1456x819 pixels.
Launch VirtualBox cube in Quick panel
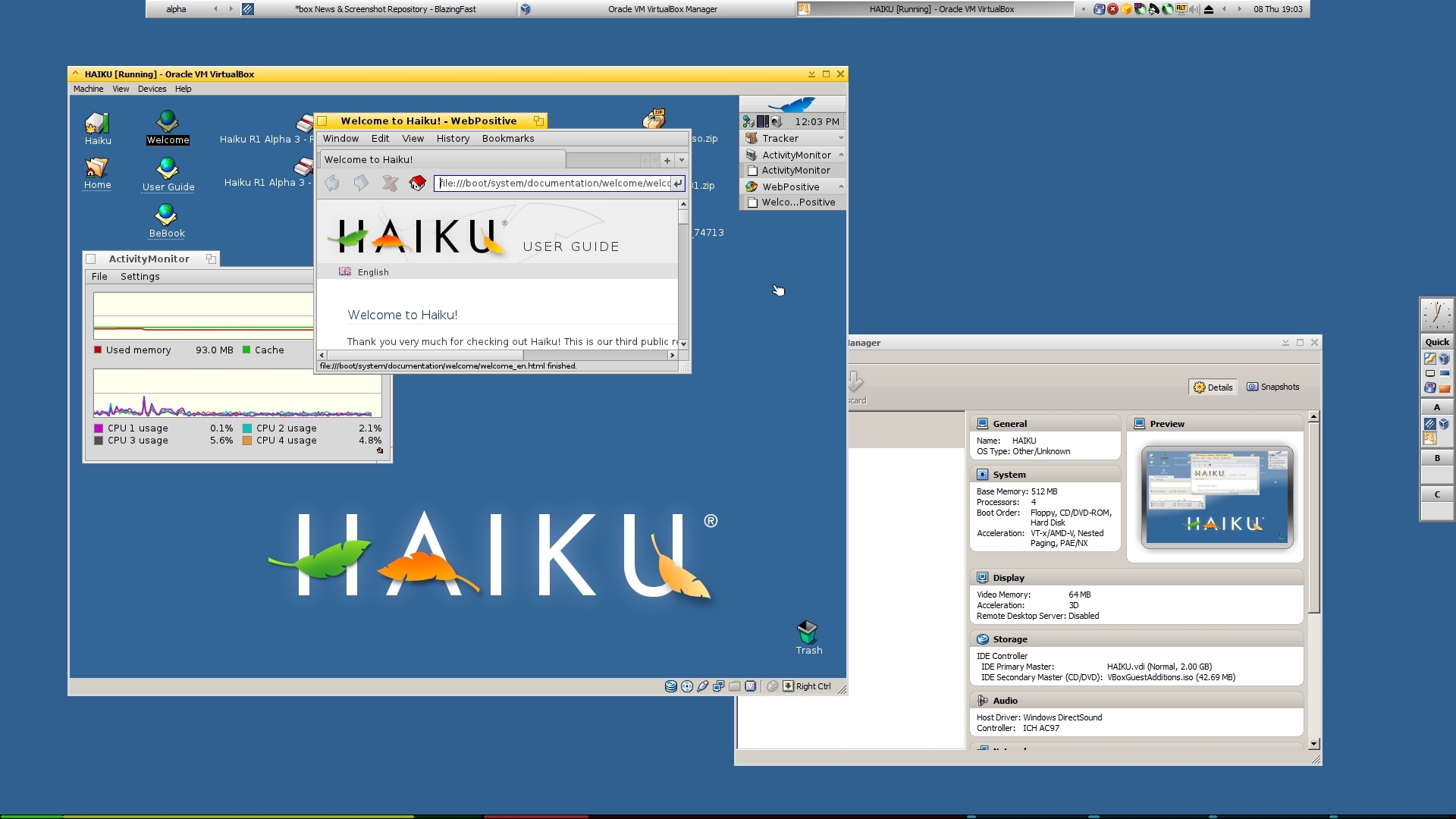pos(1445,359)
